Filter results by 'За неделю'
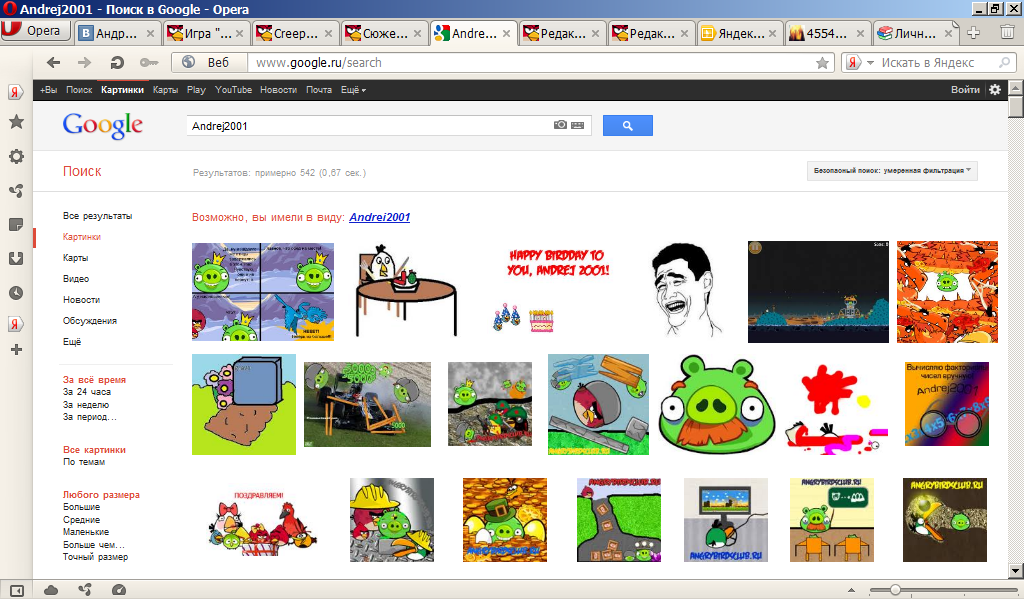The image size is (1024, 600). 86,405
